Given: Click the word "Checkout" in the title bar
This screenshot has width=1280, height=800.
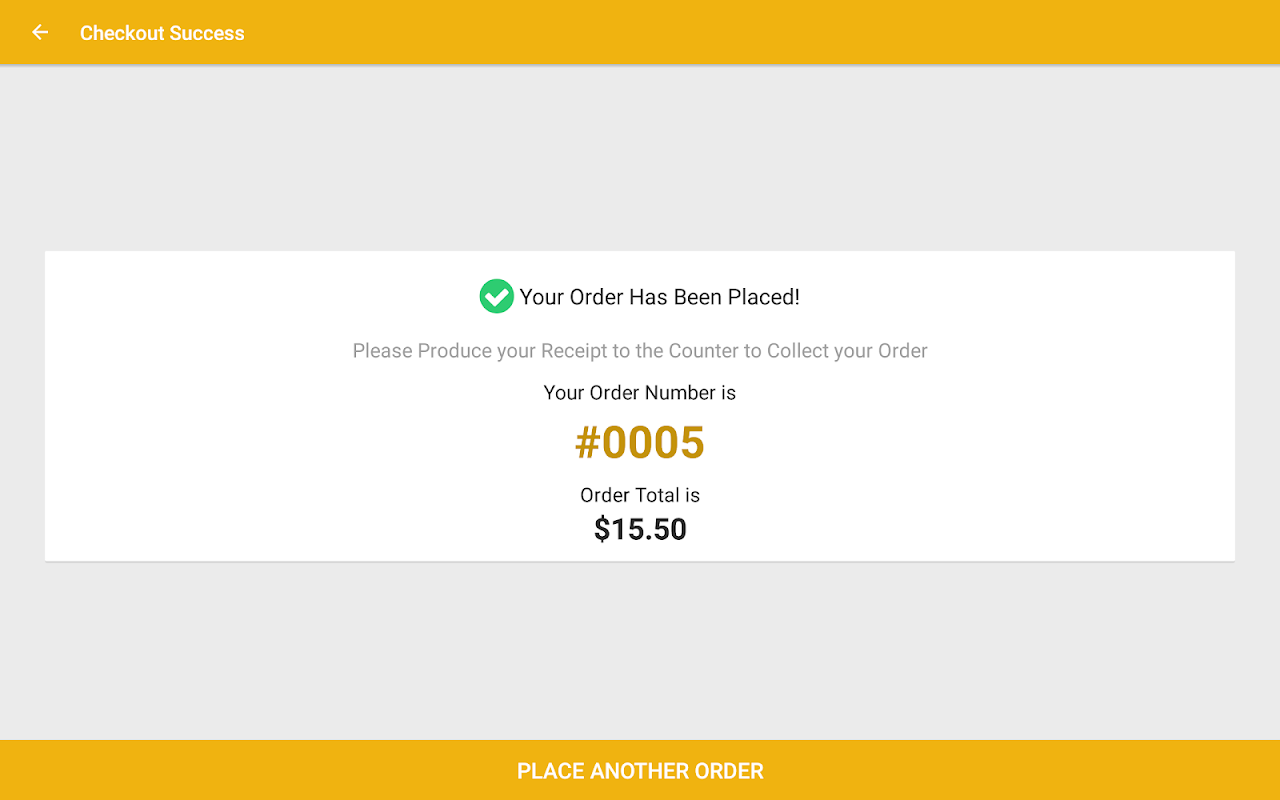Looking at the screenshot, I should [121, 33].
